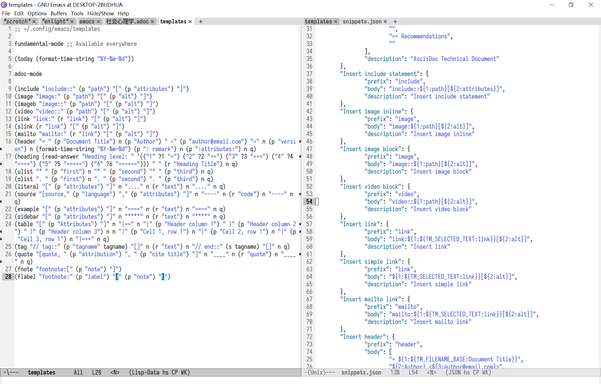The width and height of the screenshot is (601, 384).
Task: Place cursor on the (sidebar template line
Action: point(120,217)
